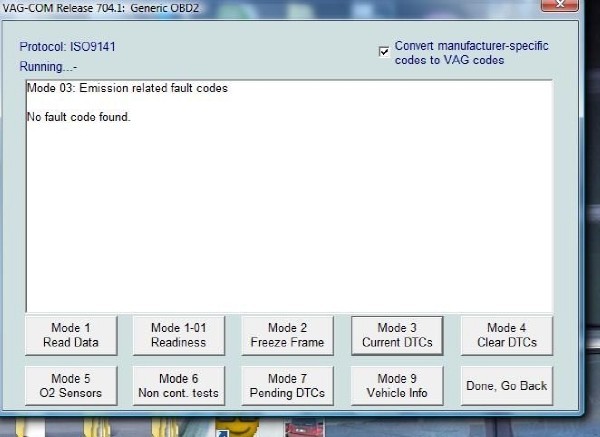The width and height of the screenshot is (600, 437).
Task: Open Mode 1-01 Readiness
Action: coord(179,335)
